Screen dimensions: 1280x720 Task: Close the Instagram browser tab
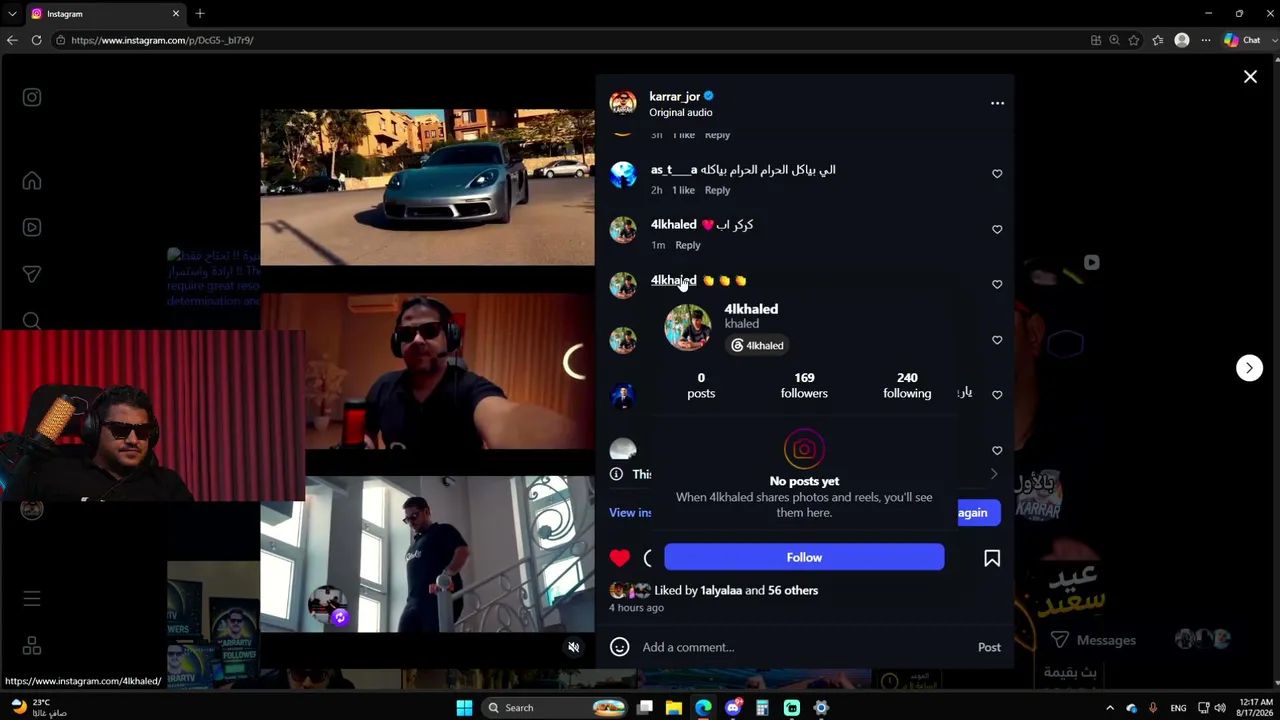pyautogui.click(x=176, y=14)
